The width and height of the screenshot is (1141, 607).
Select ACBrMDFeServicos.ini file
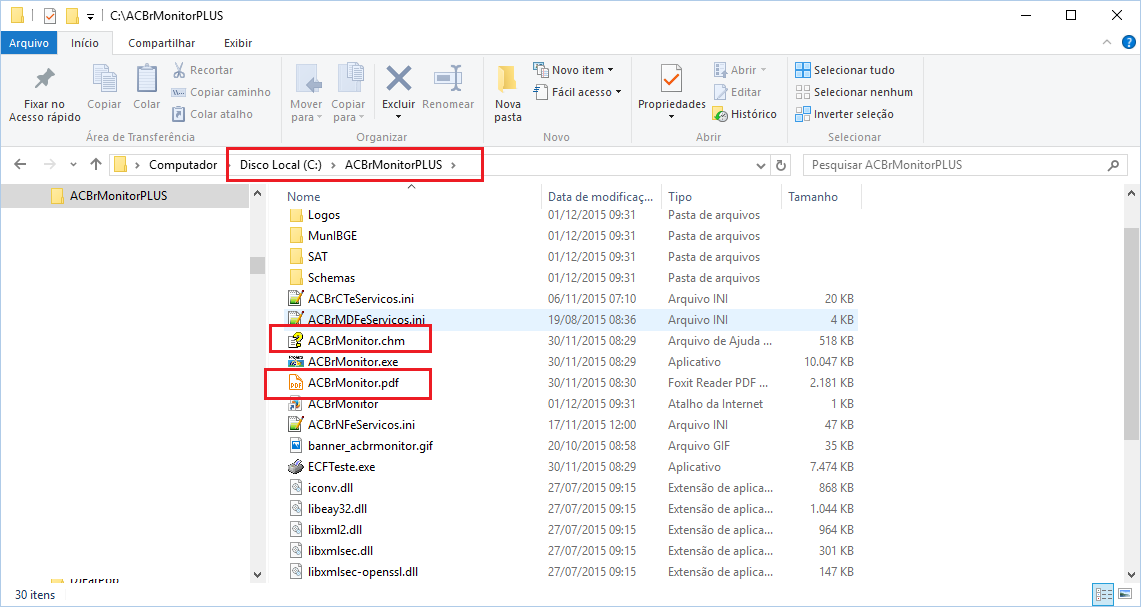click(x=367, y=320)
